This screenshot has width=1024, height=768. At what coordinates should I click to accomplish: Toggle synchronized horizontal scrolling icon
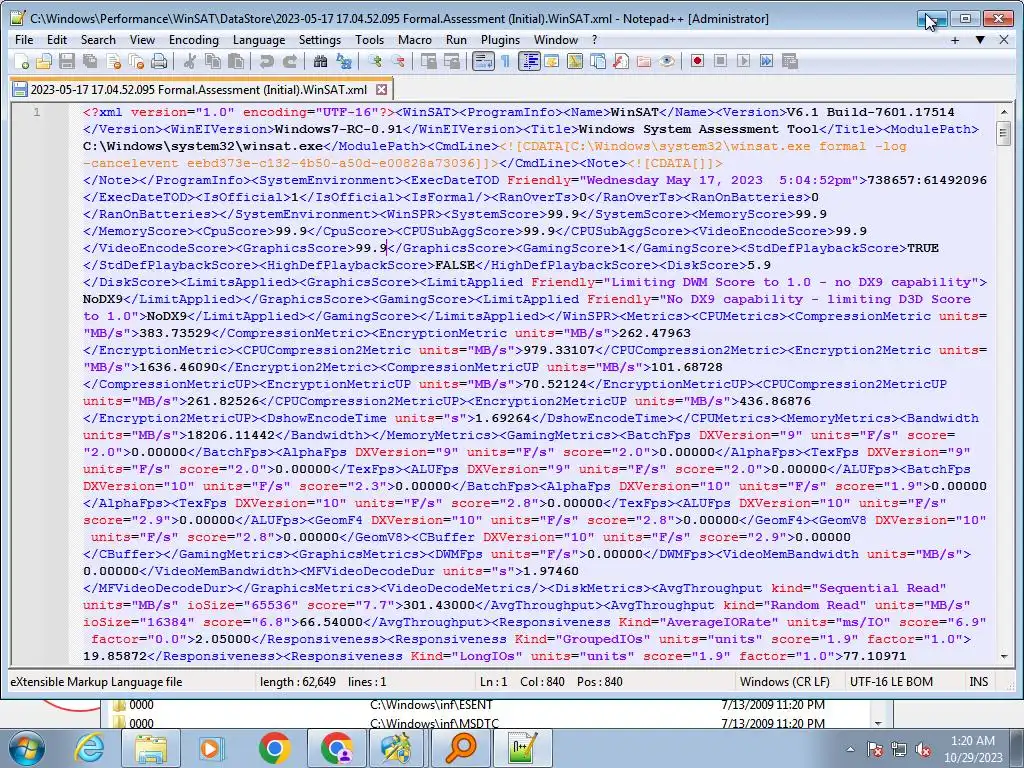pyautogui.click(x=451, y=61)
